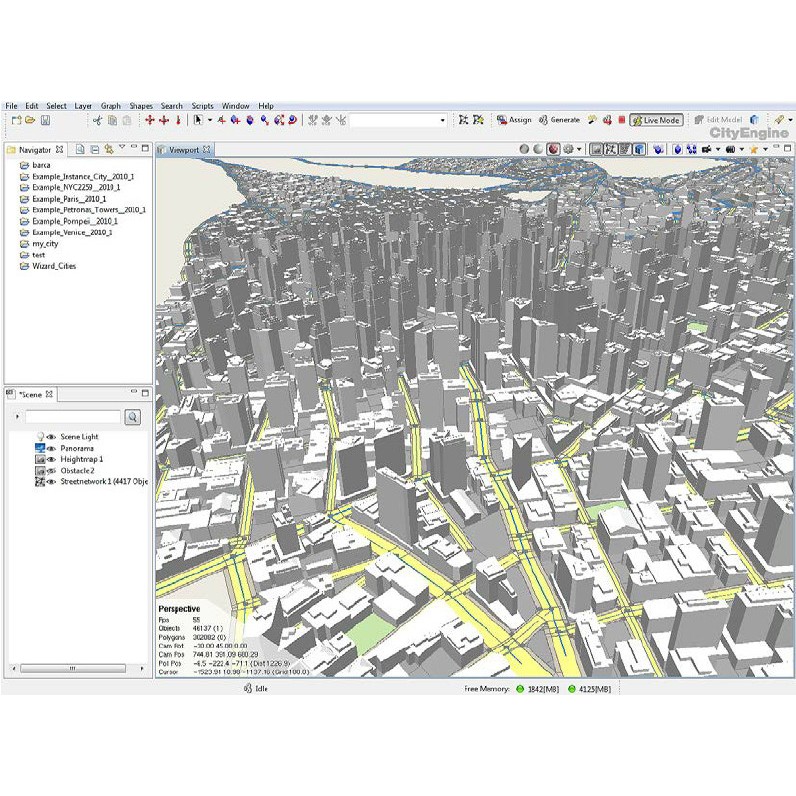
Task: Toggle Live Mode button
Action: coord(656,120)
